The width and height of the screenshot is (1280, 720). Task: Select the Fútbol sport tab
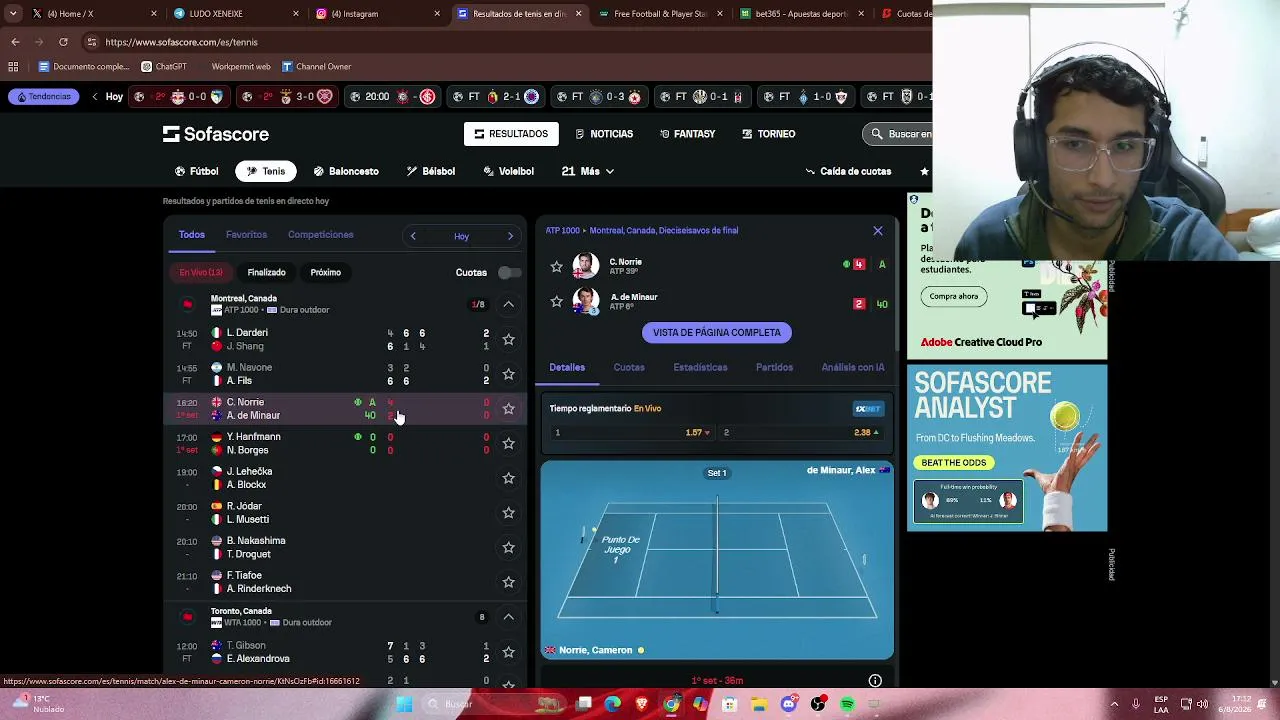click(x=196, y=171)
